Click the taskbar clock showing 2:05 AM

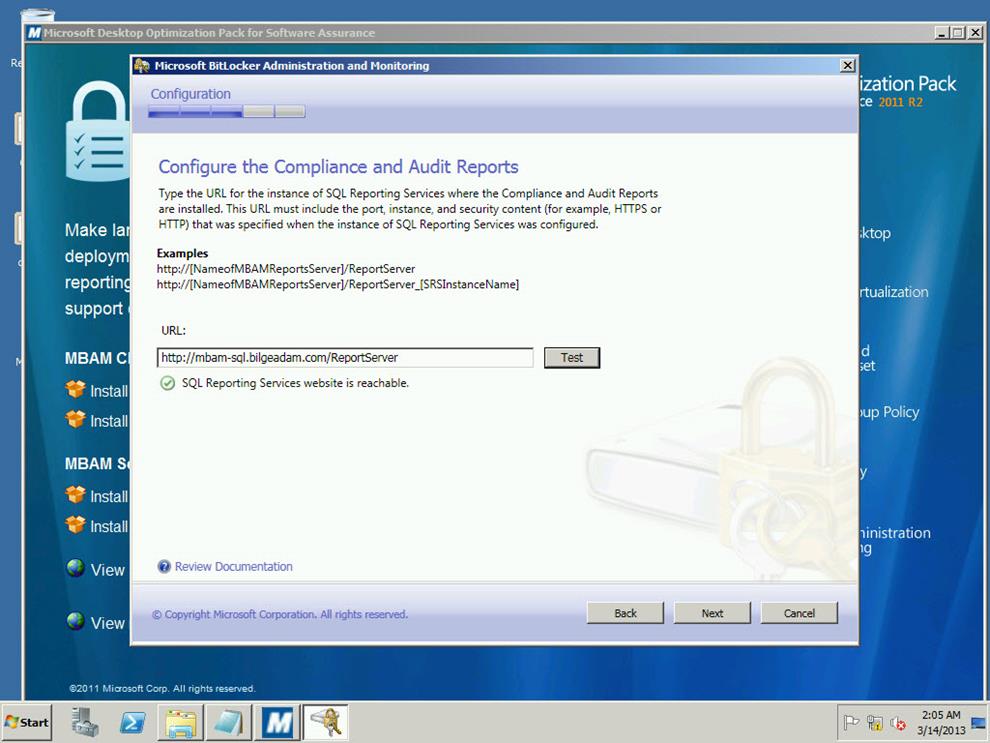coord(941,722)
